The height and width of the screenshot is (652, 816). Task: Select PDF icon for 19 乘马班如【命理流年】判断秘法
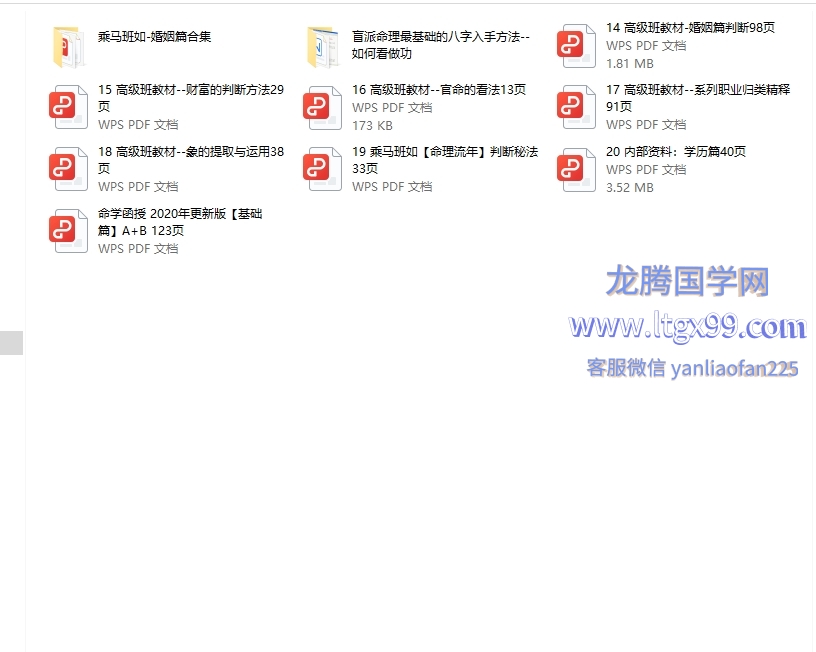[322, 169]
